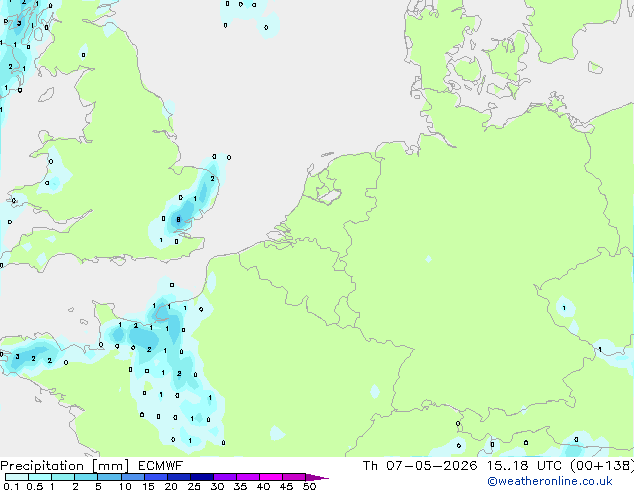Screen dimensions: 634x490
Task: Select the 20–25 mm legend color box
Action: point(178,477)
